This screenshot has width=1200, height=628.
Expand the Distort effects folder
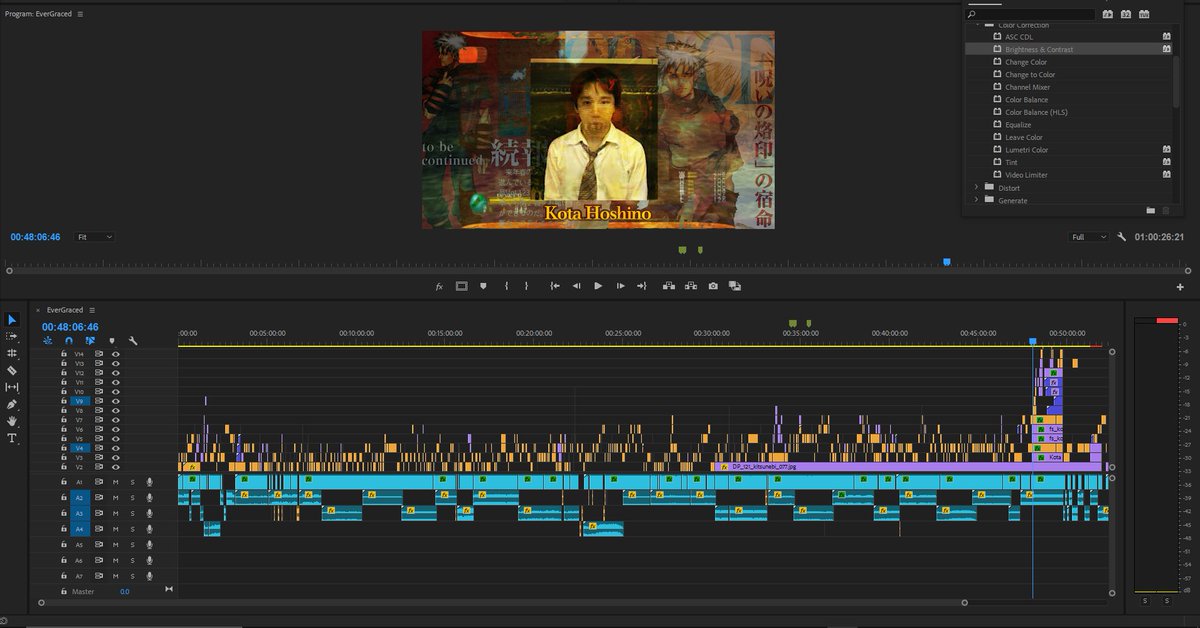tap(977, 187)
